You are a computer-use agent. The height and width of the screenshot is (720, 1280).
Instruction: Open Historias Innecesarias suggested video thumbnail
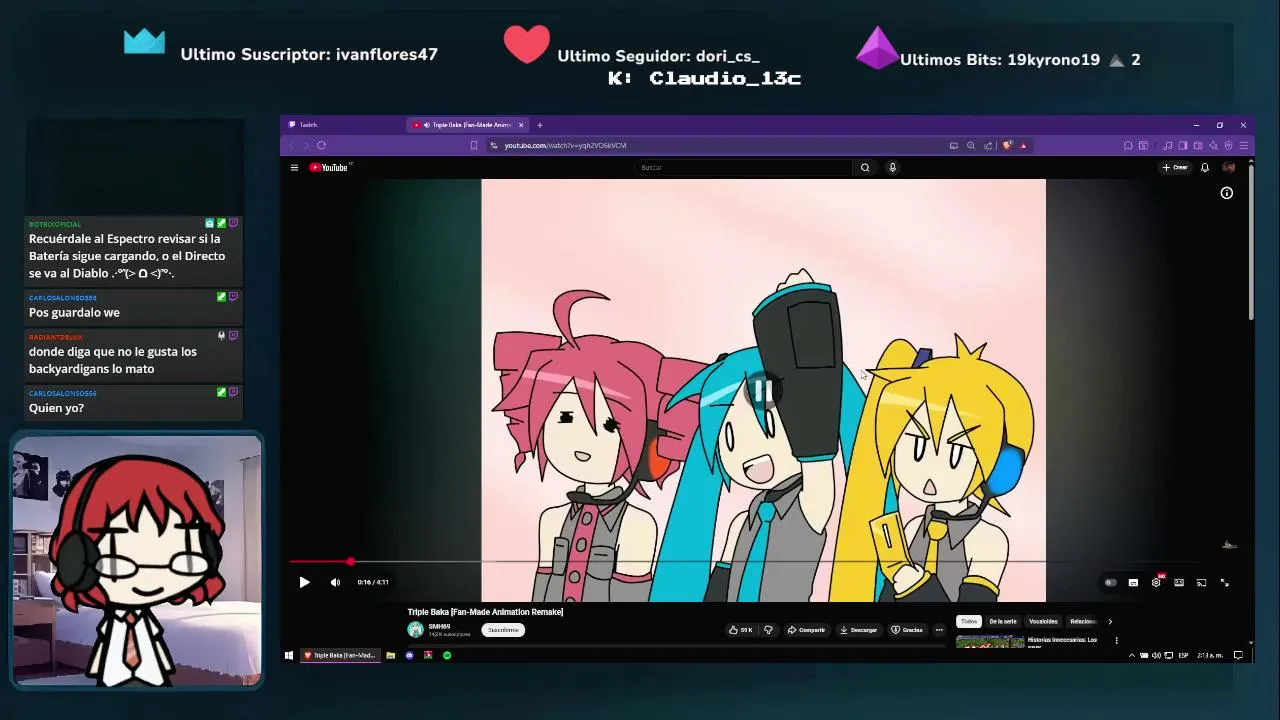click(990, 642)
